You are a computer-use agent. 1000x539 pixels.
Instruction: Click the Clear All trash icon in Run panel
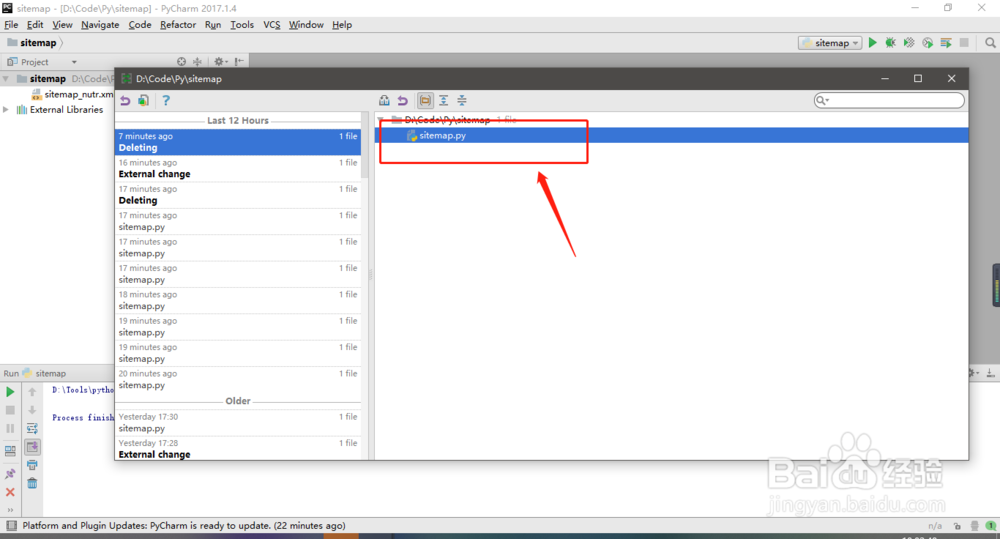point(32,484)
